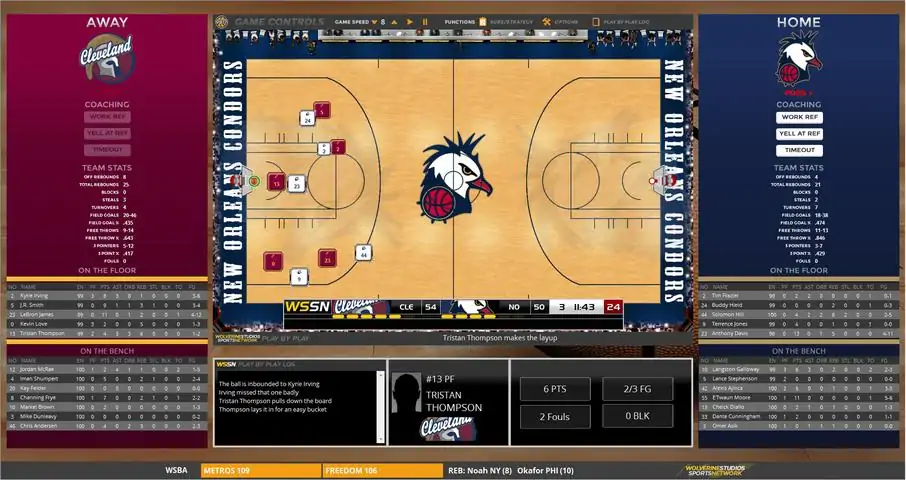Select Lance Stephenson on Home bench
The width and height of the screenshot is (906, 480).
(x=799, y=378)
